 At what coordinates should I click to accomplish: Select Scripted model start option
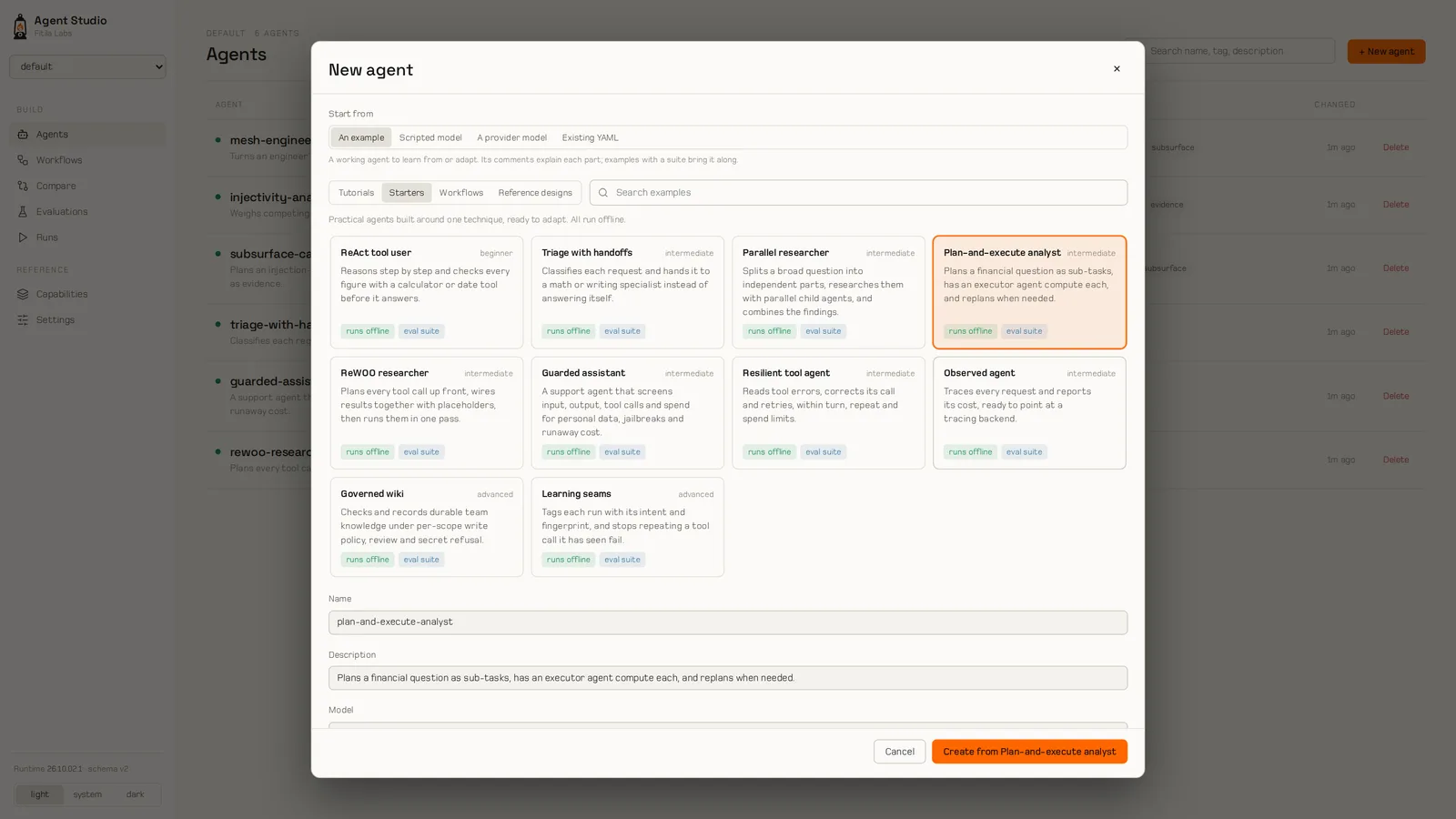pyautogui.click(x=430, y=137)
